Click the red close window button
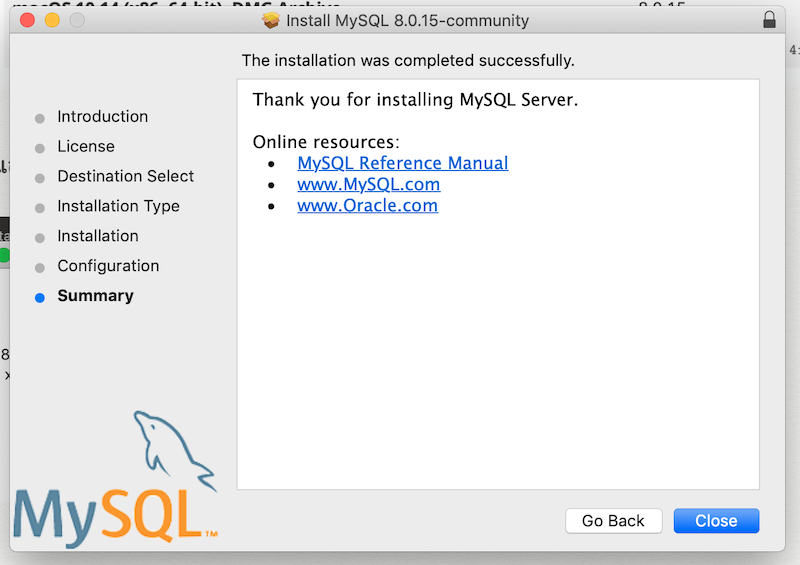 pos(27,20)
